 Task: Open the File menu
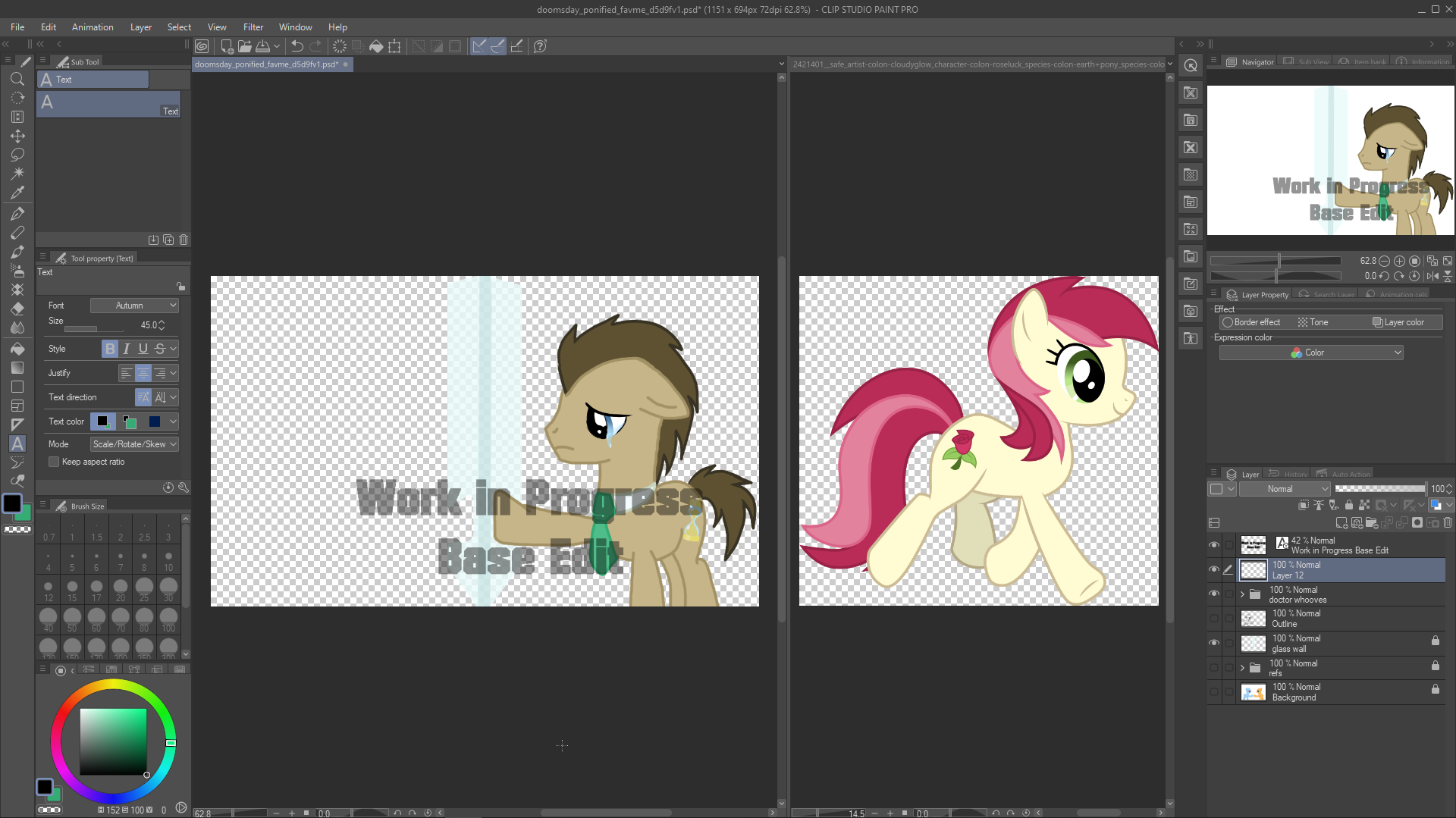pyautogui.click(x=17, y=27)
